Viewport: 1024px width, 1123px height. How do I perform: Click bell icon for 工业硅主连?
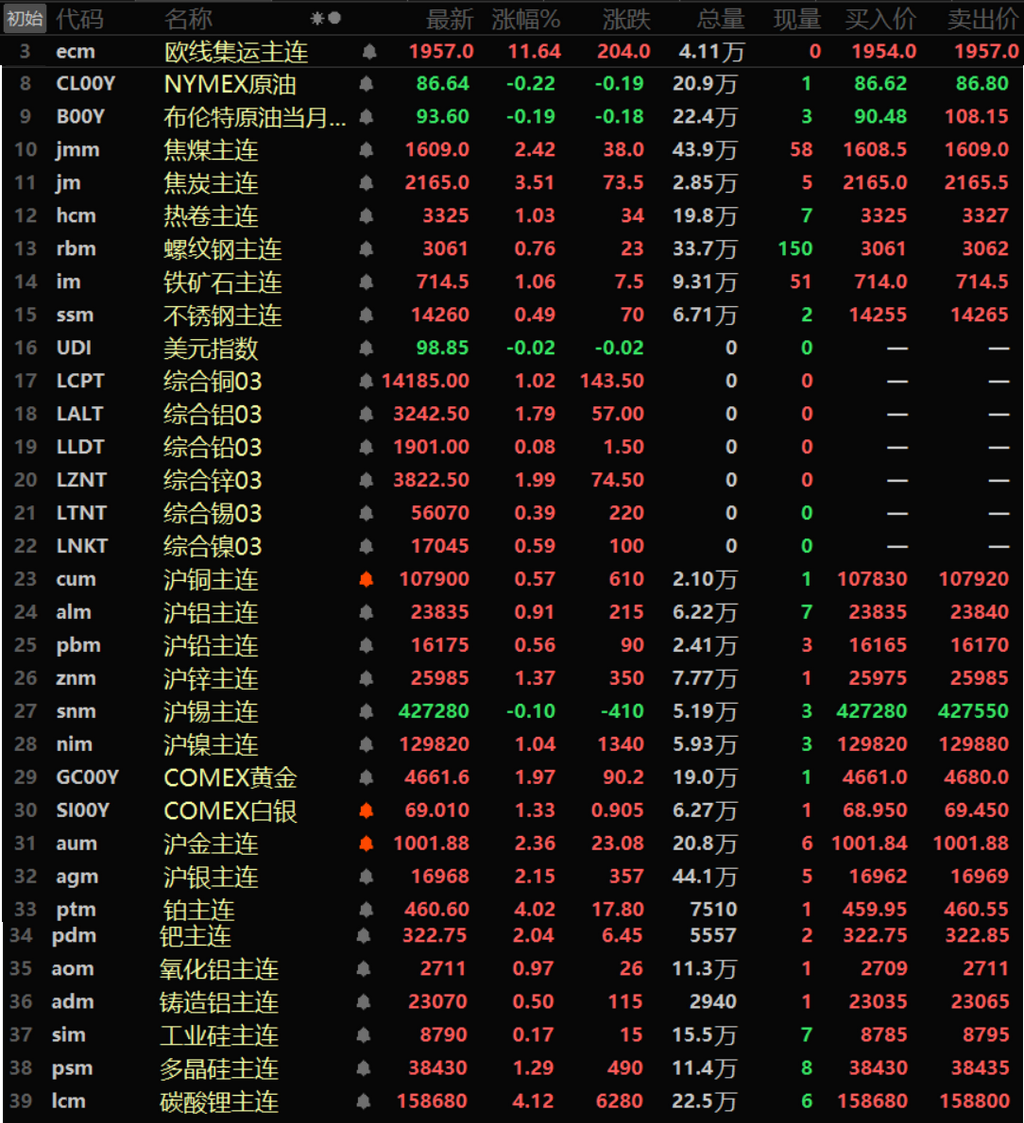pyautogui.click(x=363, y=1035)
